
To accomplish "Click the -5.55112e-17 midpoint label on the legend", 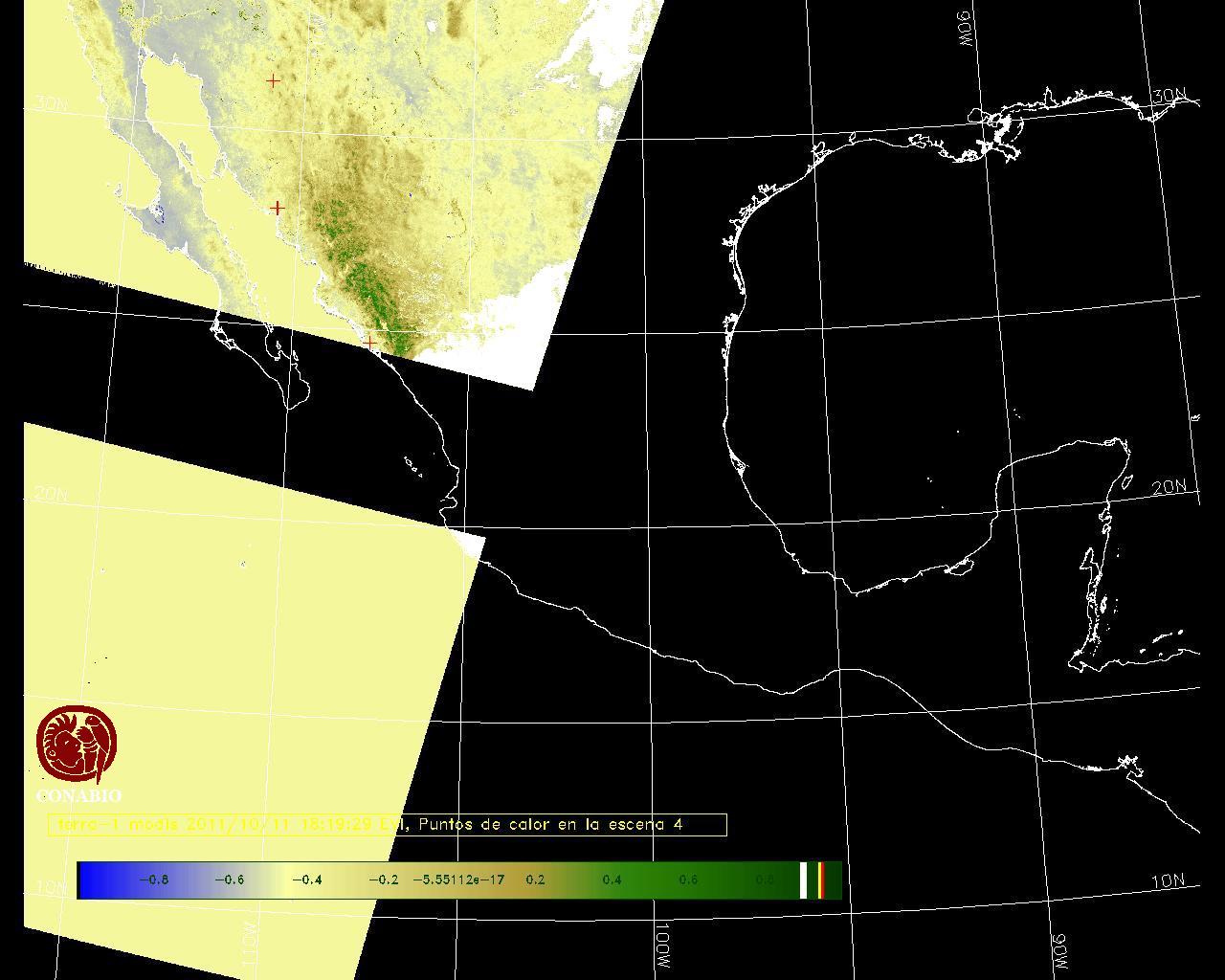I will coord(457,880).
